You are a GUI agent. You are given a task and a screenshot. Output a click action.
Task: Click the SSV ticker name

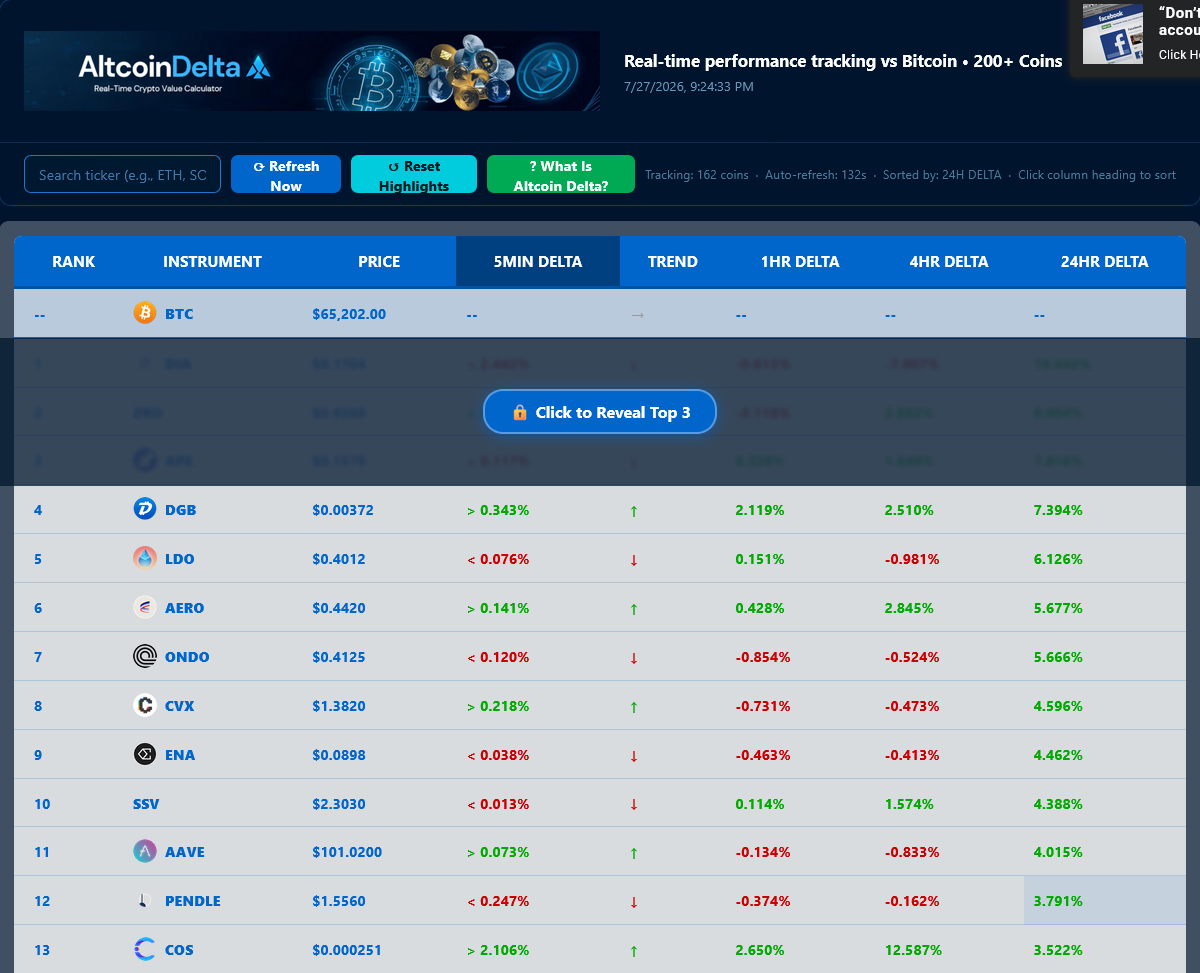pyautogui.click(x=146, y=804)
